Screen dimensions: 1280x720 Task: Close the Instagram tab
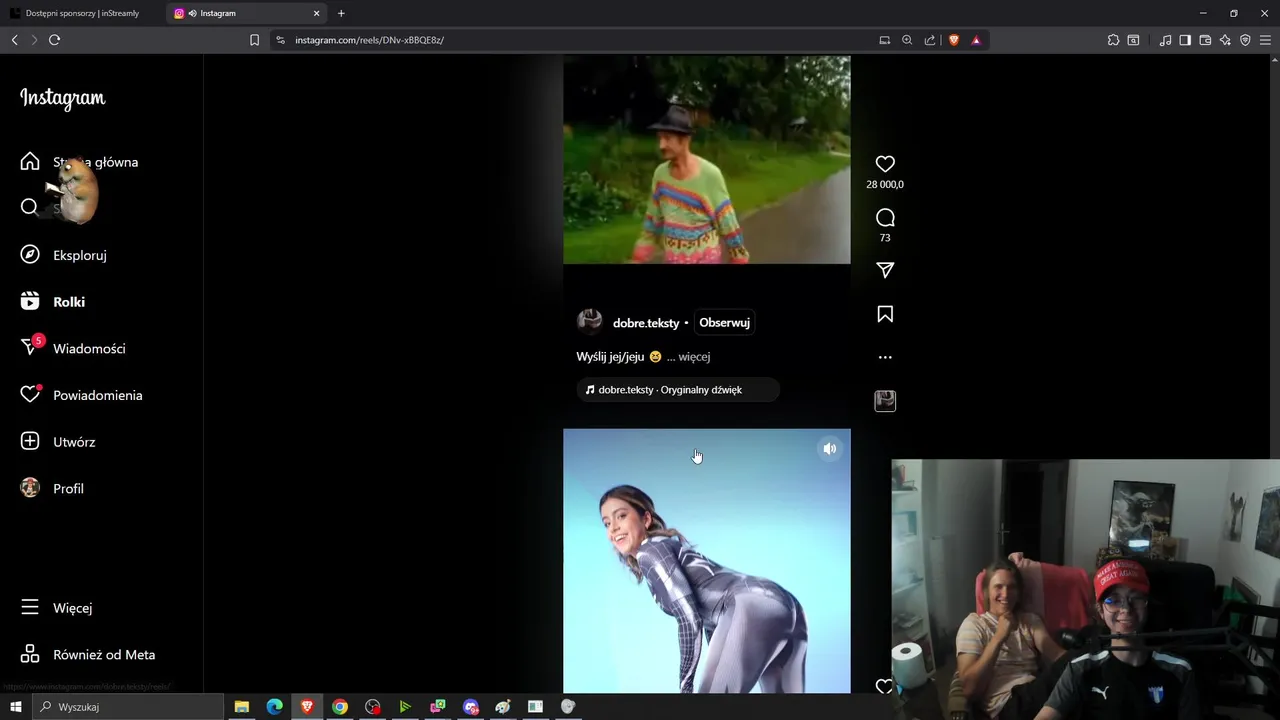point(317,13)
